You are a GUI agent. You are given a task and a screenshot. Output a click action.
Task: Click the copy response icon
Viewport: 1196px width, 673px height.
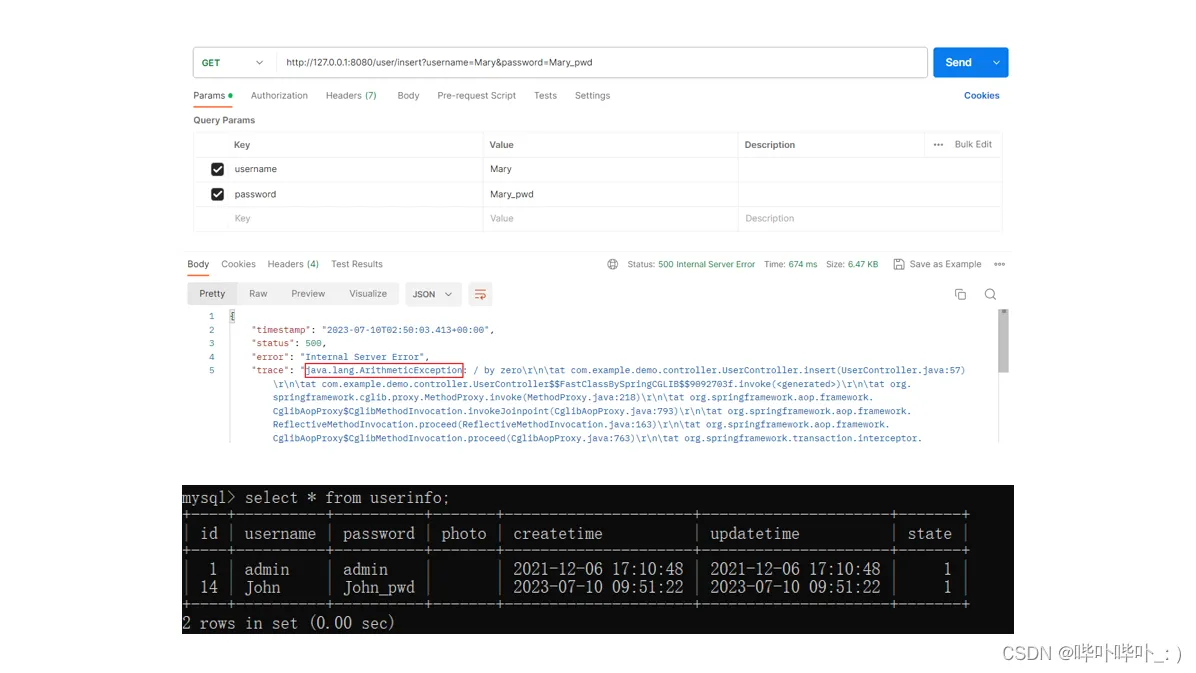[x=960, y=295]
